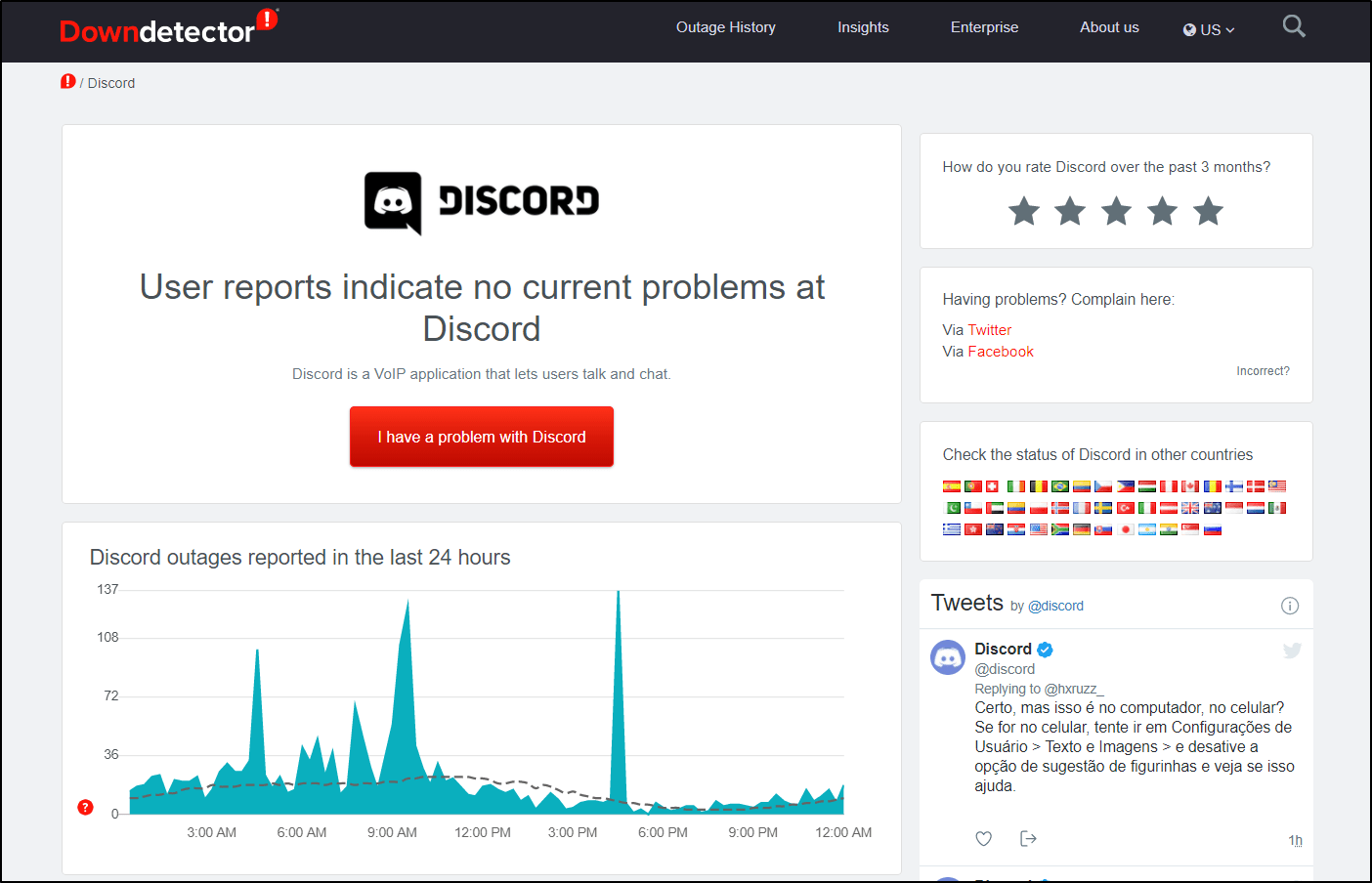The image size is (1372, 883).
Task: Select the Czech Republic flag
Action: [x=1103, y=485]
